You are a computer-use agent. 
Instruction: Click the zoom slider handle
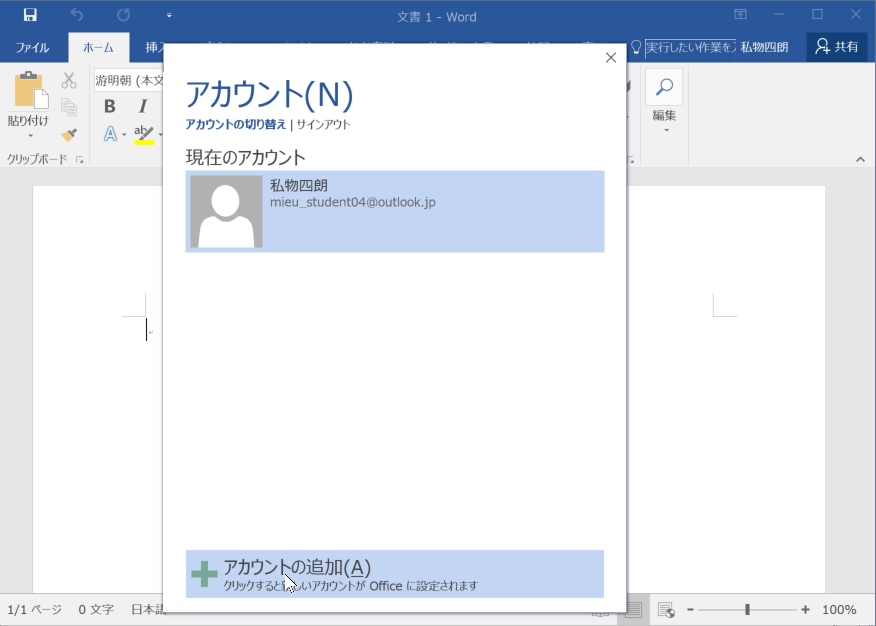point(747,610)
